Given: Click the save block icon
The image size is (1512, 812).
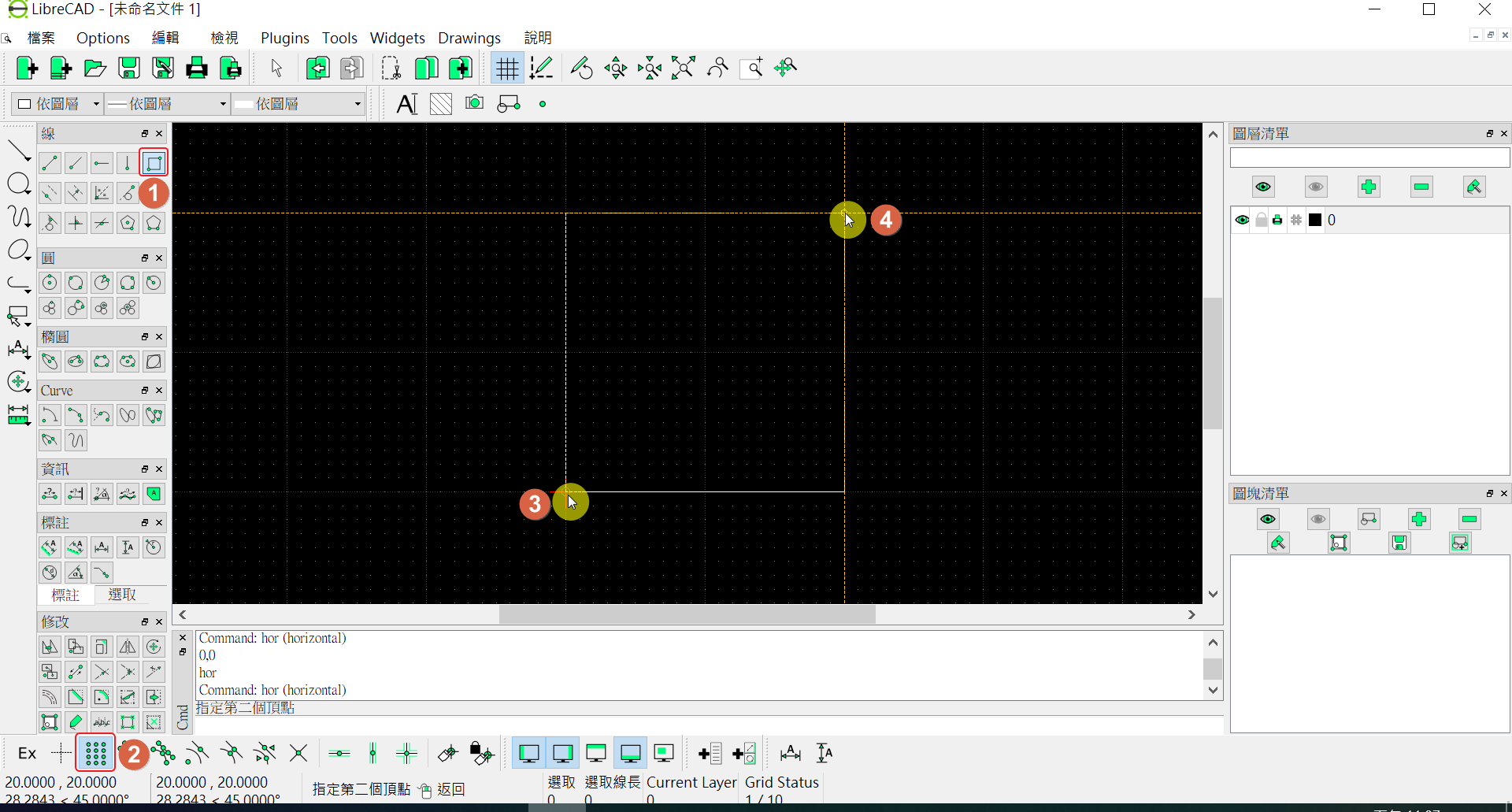Looking at the screenshot, I should point(1399,543).
